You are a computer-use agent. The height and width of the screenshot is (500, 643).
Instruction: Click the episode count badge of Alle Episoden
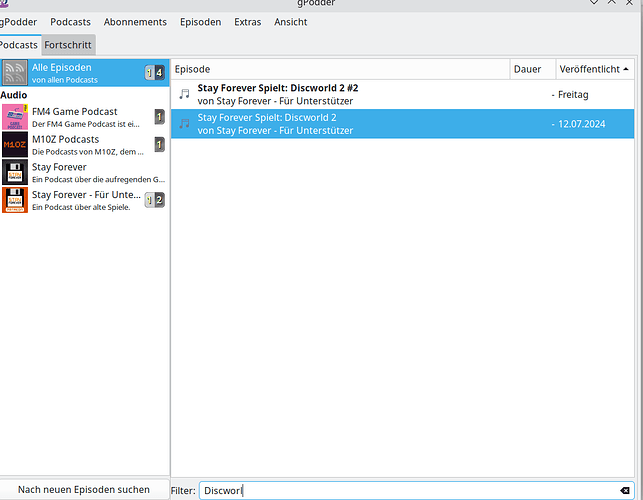(x=155, y=73)
